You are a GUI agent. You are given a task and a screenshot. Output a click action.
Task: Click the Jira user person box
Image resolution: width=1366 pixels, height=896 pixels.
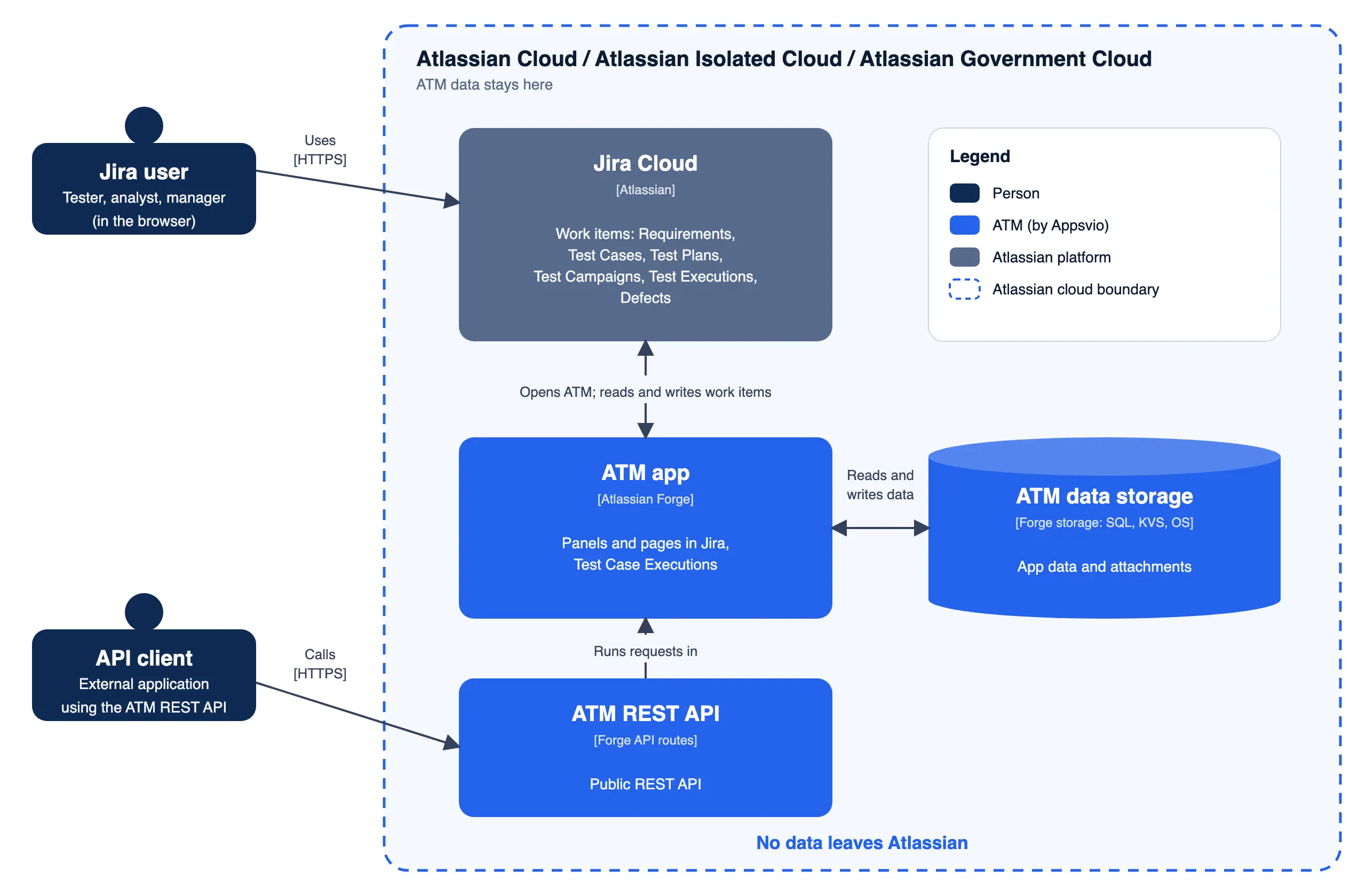click(144, 189)
